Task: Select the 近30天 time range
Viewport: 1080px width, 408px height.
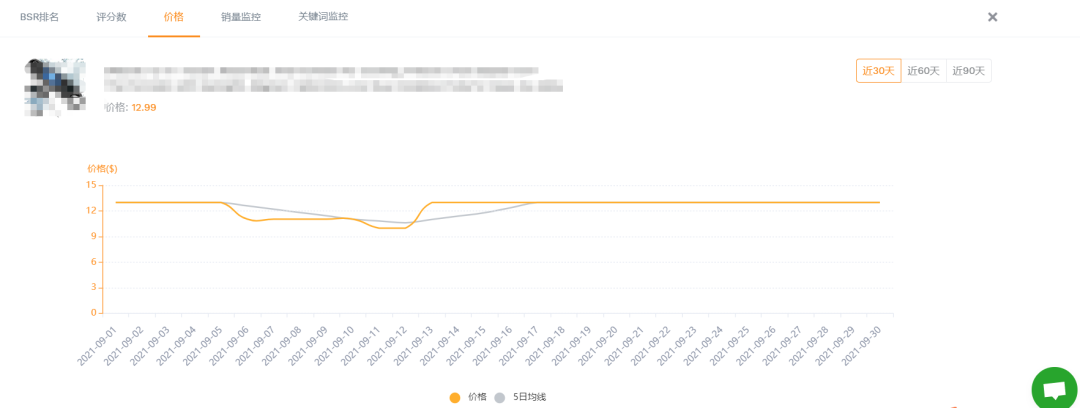Action: [878, 71]
